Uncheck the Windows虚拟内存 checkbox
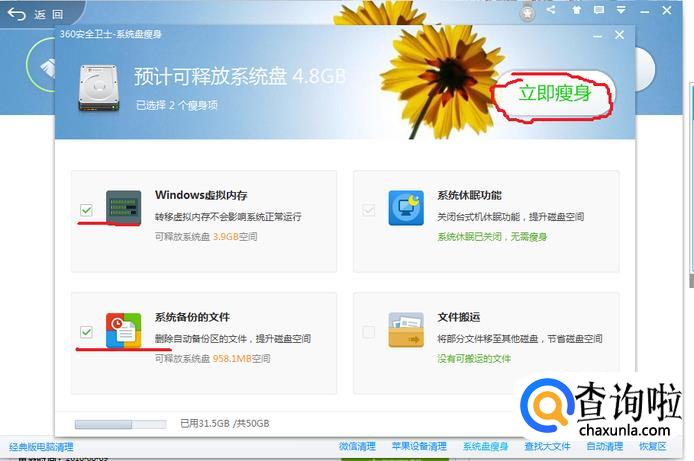The height and width of the screenshot is (461, 694). tap(86, 210)
